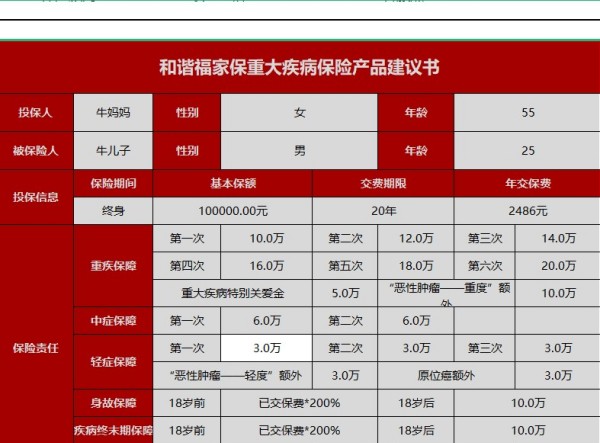This screenshot has height=443, width=600.
Task: Click the 20年 payment term cell
Action: 383,211
